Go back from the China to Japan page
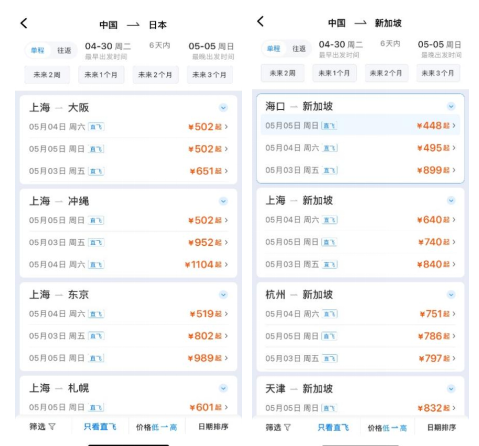The image size is (479, 446). pos(24,23)
